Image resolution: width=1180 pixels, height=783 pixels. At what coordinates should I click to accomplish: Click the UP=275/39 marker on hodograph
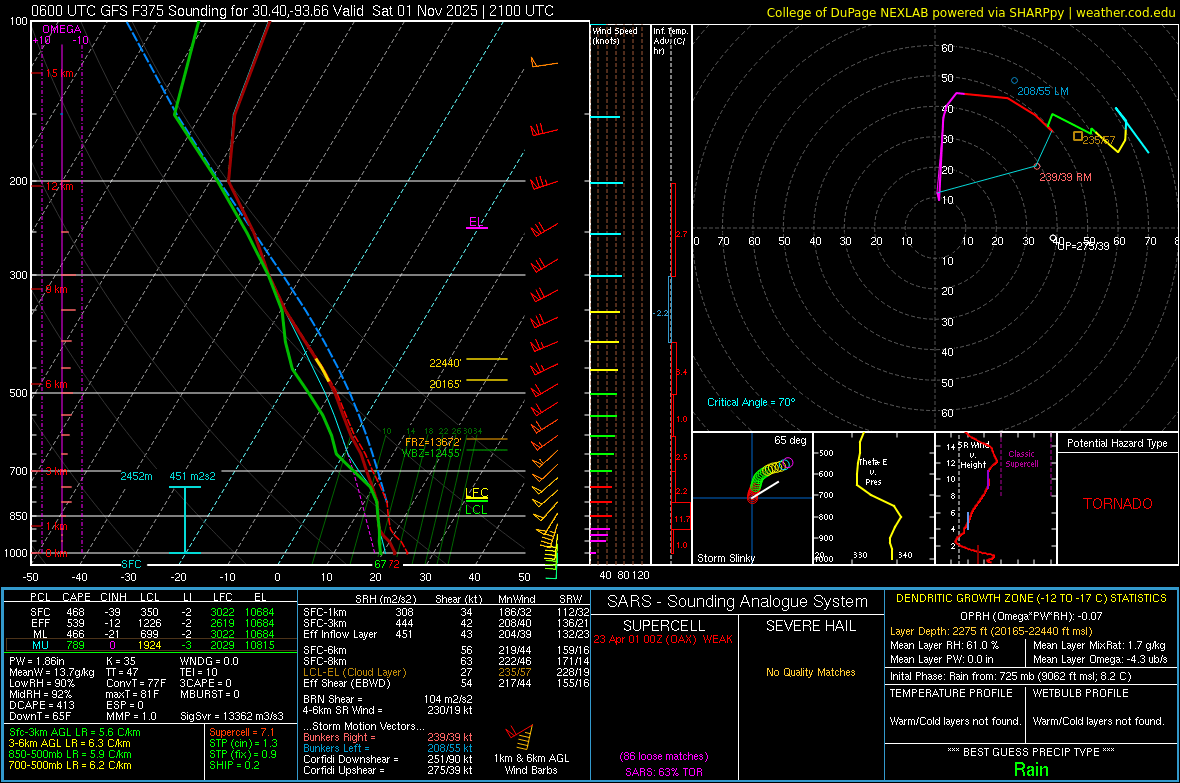pyautogui.click(x=1055, y=238)
